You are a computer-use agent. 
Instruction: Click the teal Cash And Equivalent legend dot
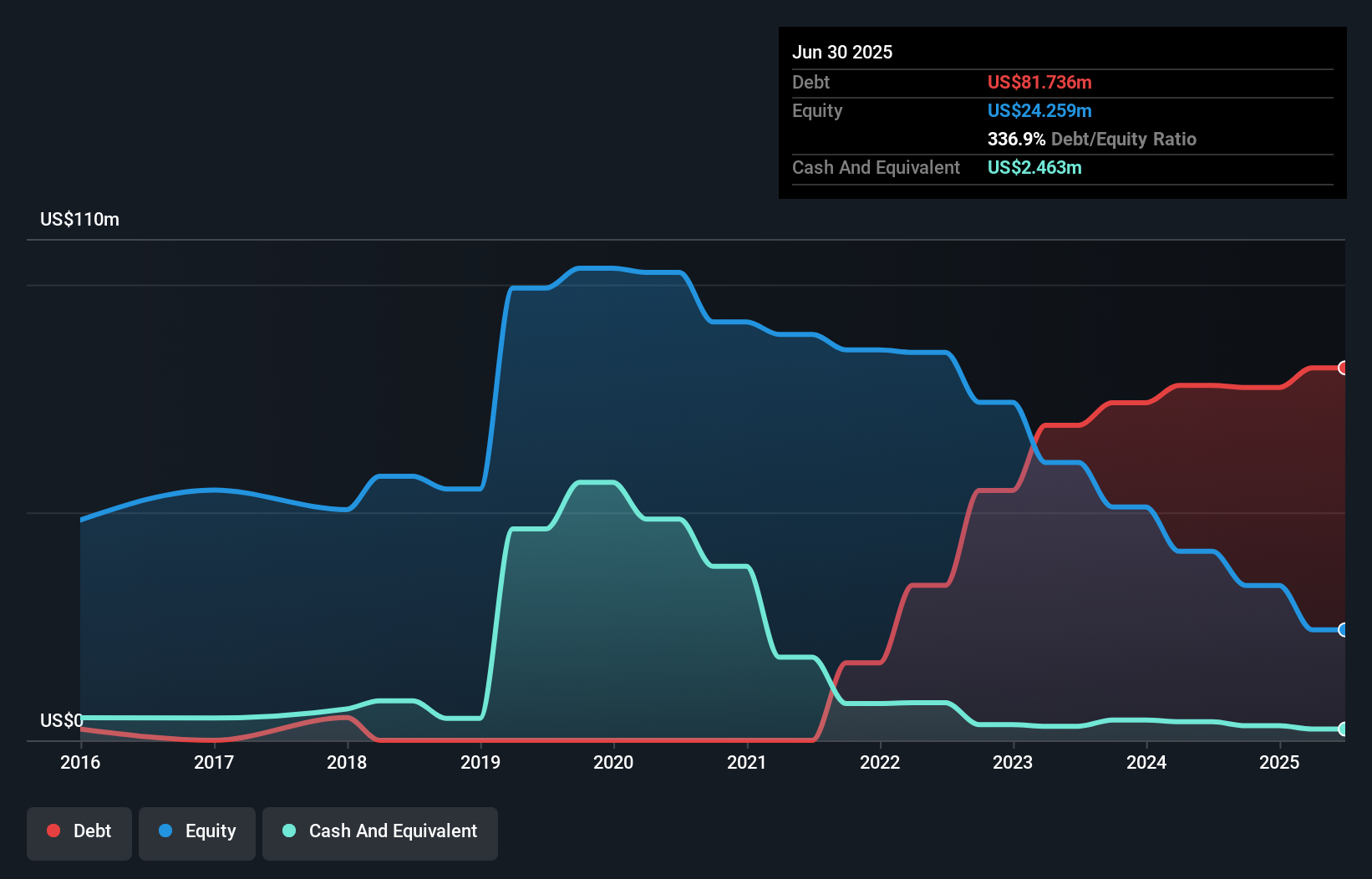click(x=287, y=831)
